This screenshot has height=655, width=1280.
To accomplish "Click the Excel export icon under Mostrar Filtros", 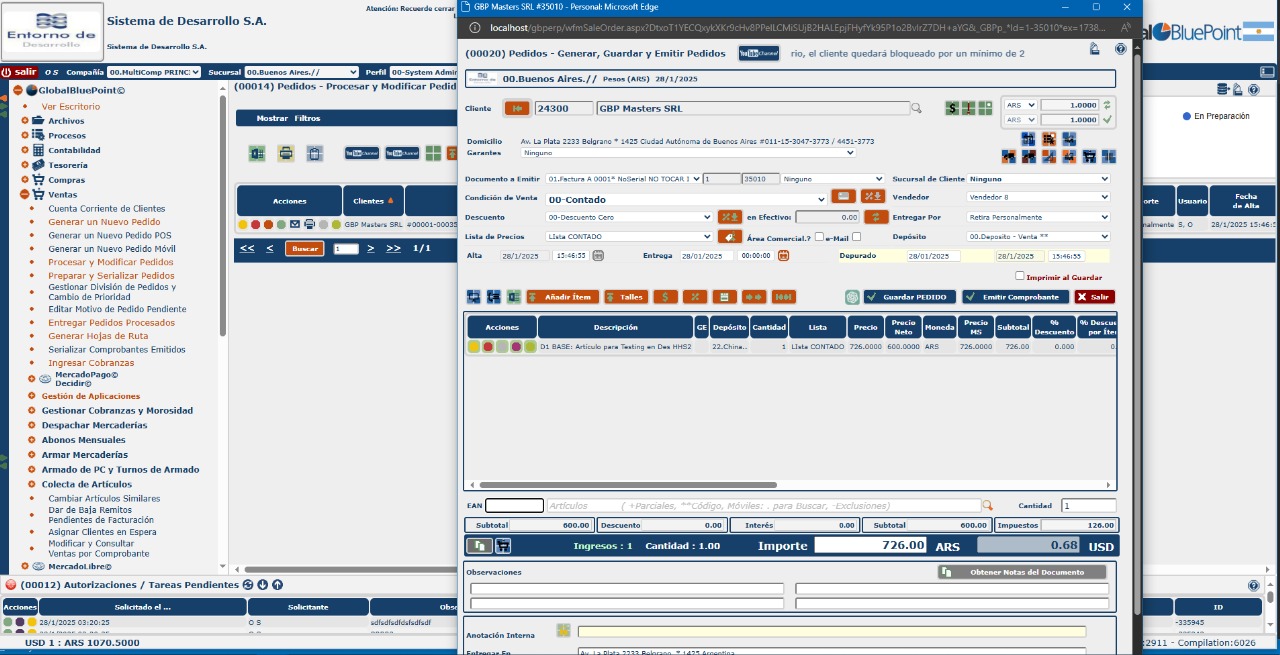I will [257, 154].
